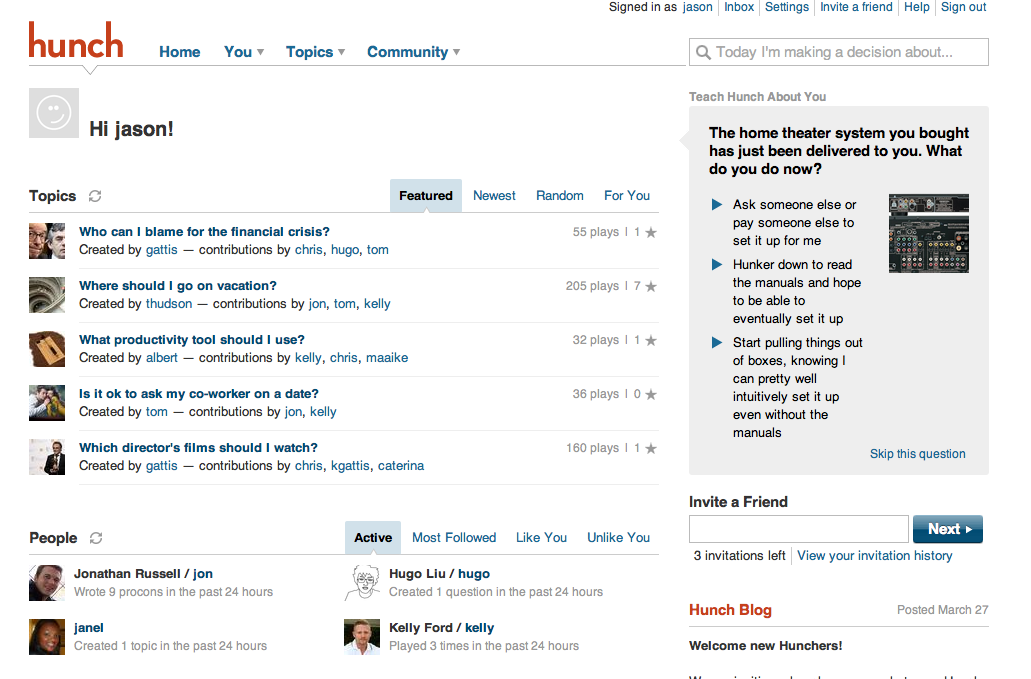Image resolution: width=1031 pixels, height=679 pixels.
Task: Open 'Which director's films should I watch?'
Action: [x=199, y=447]
